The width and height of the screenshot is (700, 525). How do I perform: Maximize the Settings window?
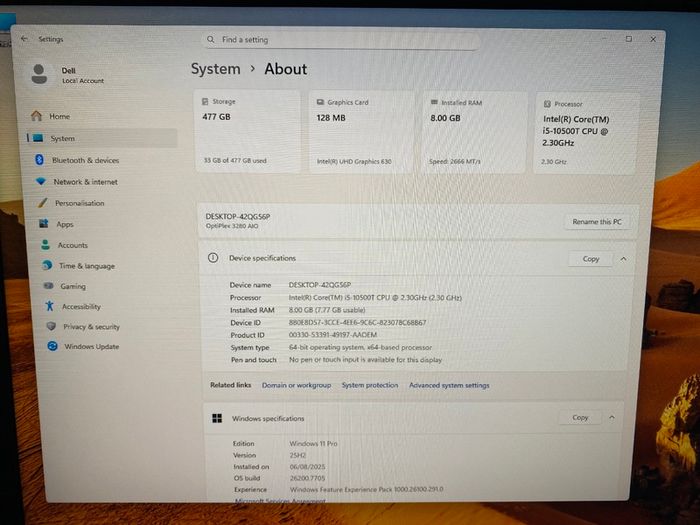coord(629,39)
